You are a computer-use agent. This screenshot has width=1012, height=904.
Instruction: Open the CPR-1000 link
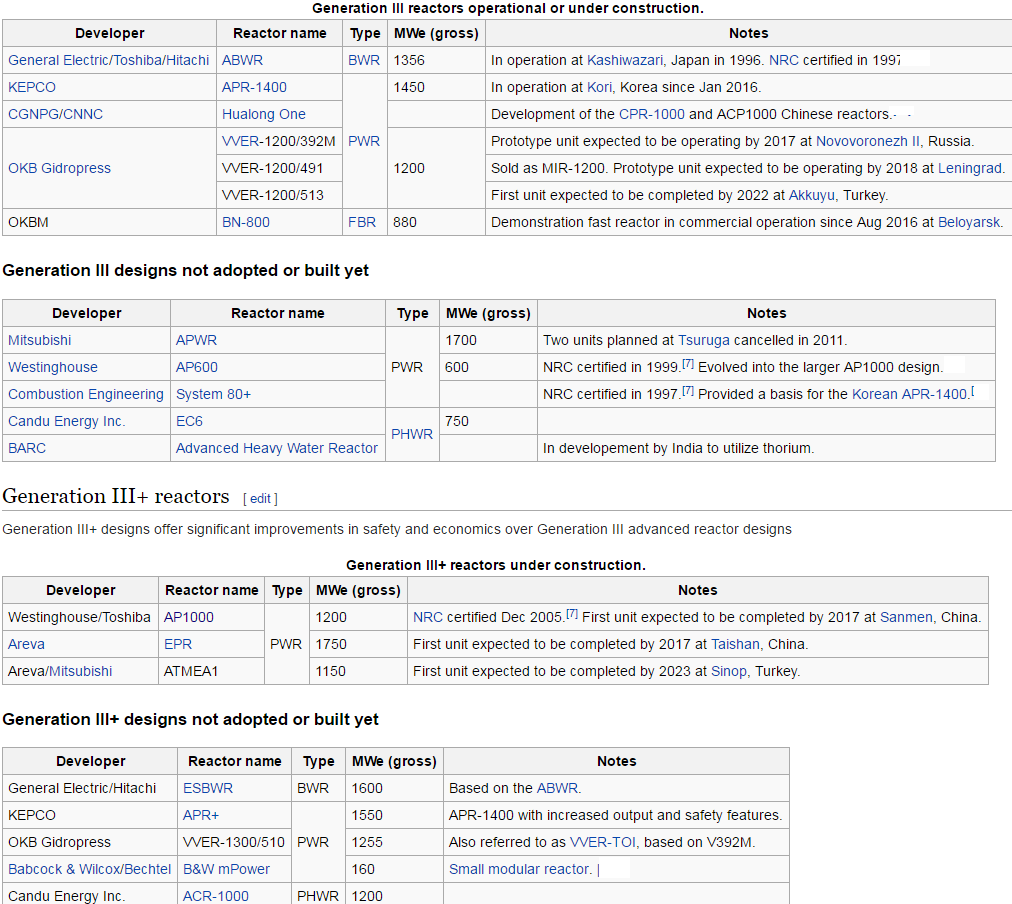652,114
